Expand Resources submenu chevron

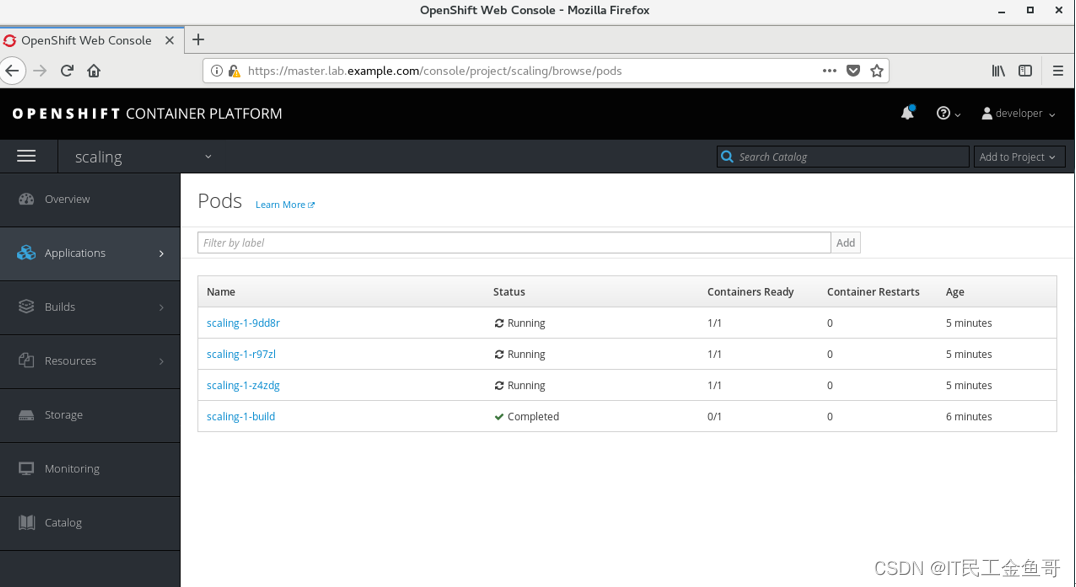coord(162,361)
